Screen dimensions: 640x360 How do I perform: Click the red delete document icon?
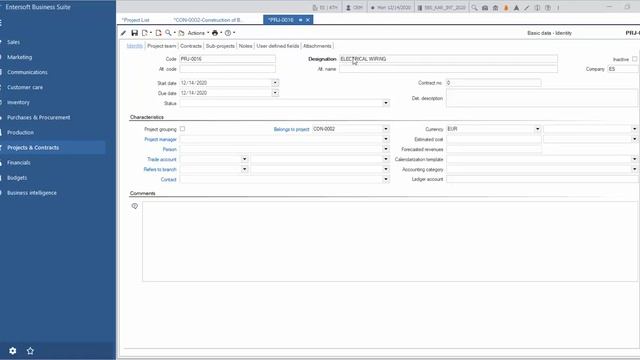pyautogui.click(x=158, y=33)
